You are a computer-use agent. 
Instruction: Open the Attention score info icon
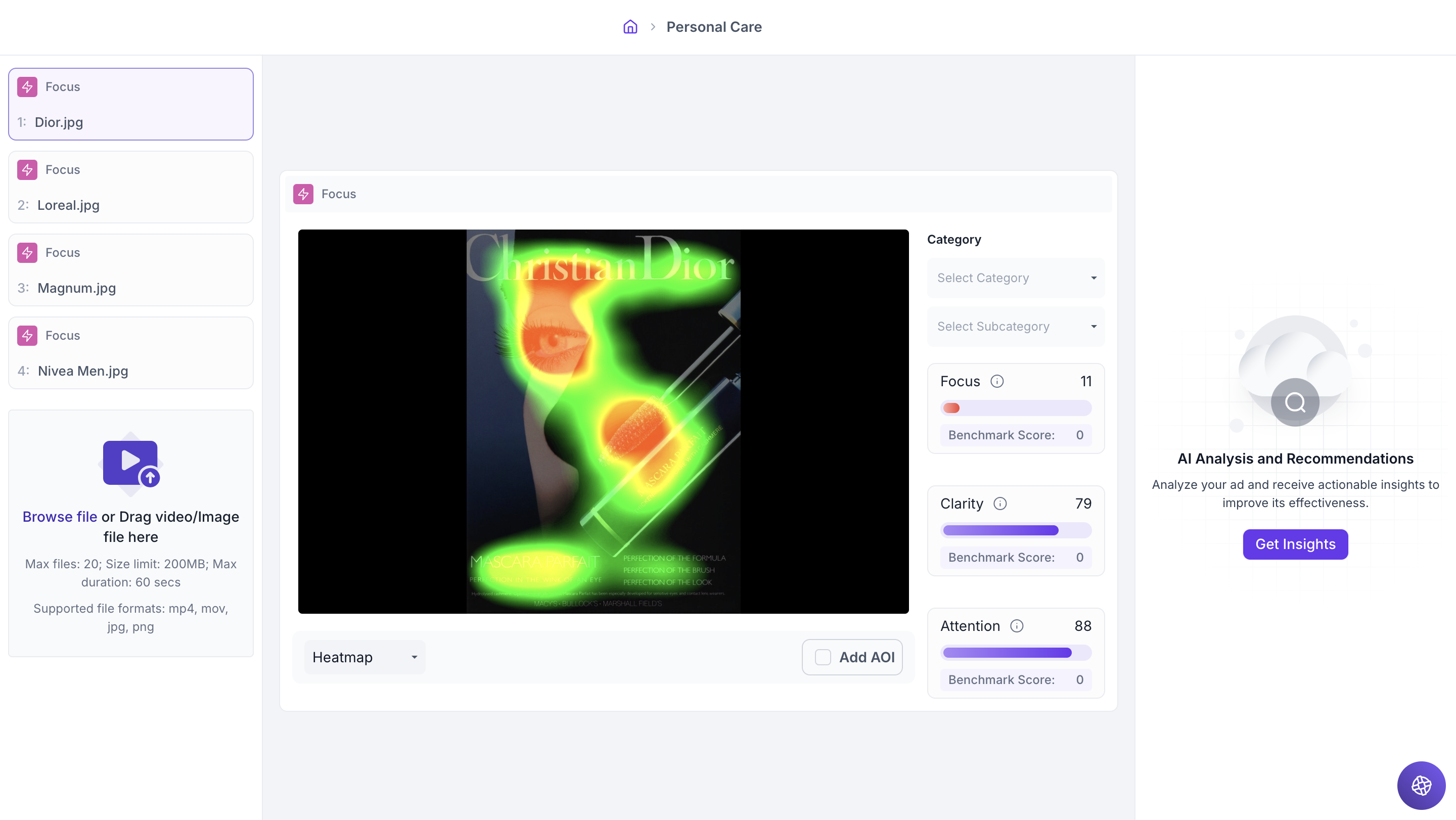click(1017, 626)
